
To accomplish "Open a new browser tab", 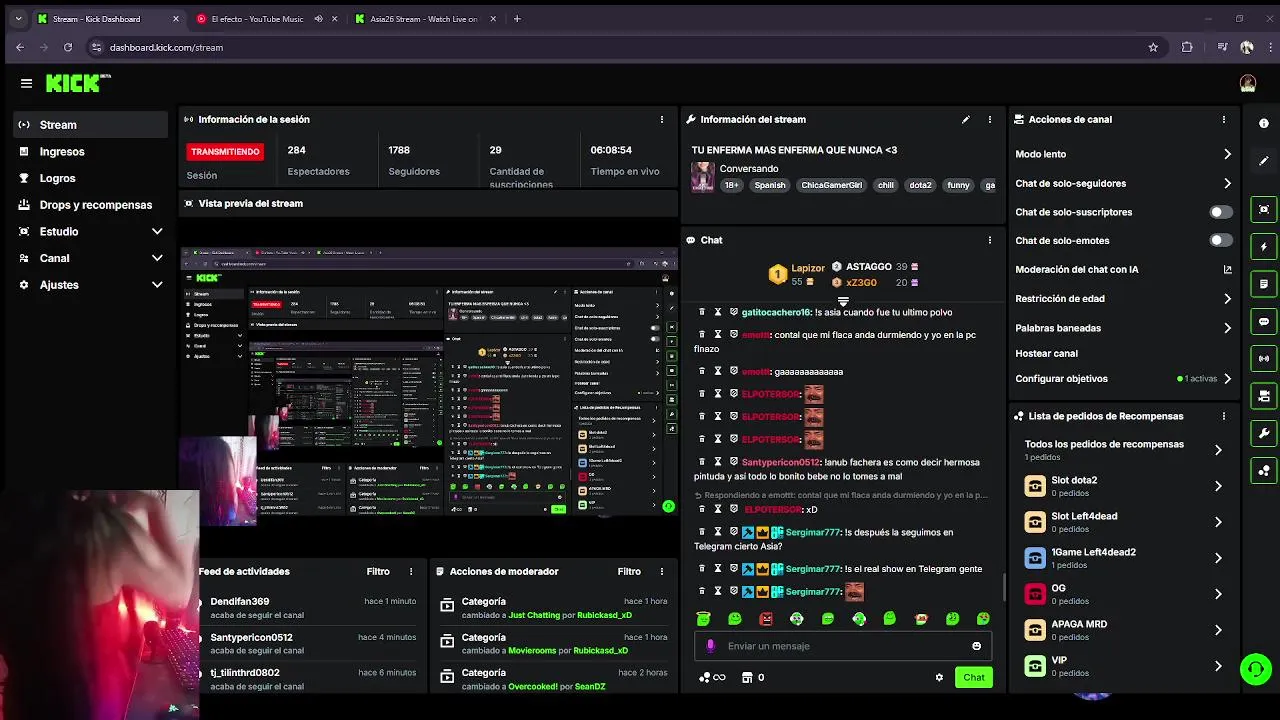I will point(517,19).
